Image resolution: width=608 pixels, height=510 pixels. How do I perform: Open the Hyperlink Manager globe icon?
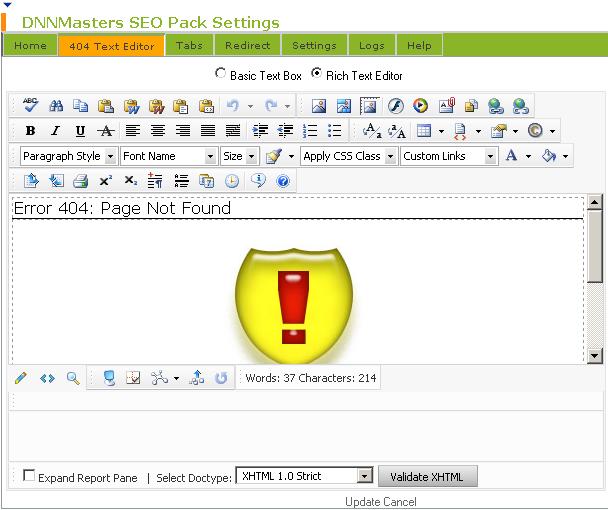pyautogui.click(x=496, y=106)
